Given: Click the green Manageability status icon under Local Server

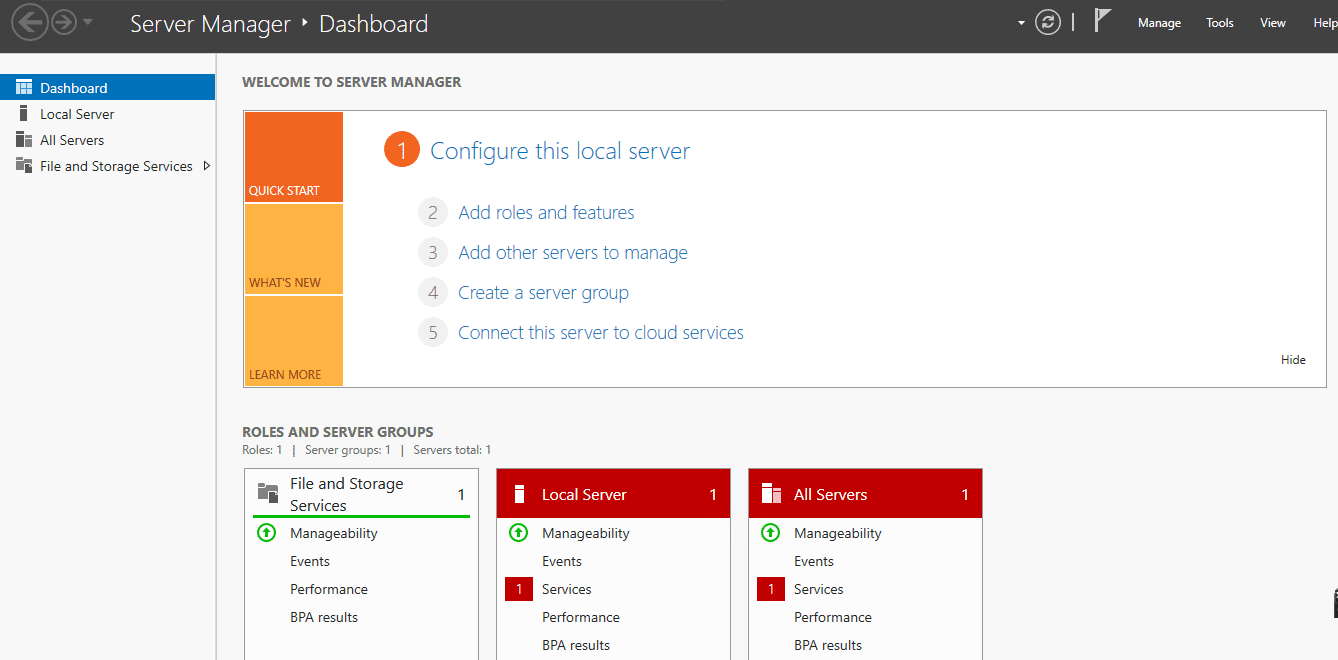Looking at the screenshot, I should point(518,533).
